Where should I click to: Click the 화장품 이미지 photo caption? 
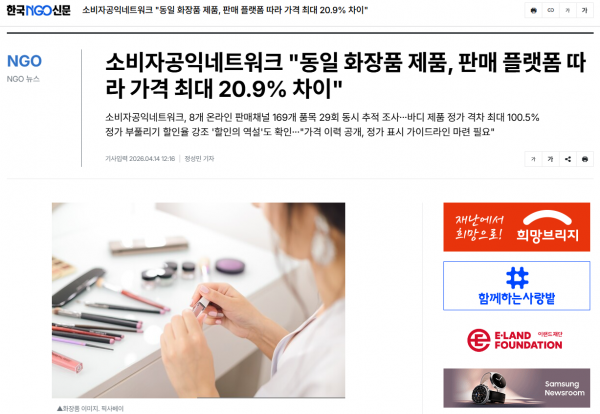click(x=90, y=409)
